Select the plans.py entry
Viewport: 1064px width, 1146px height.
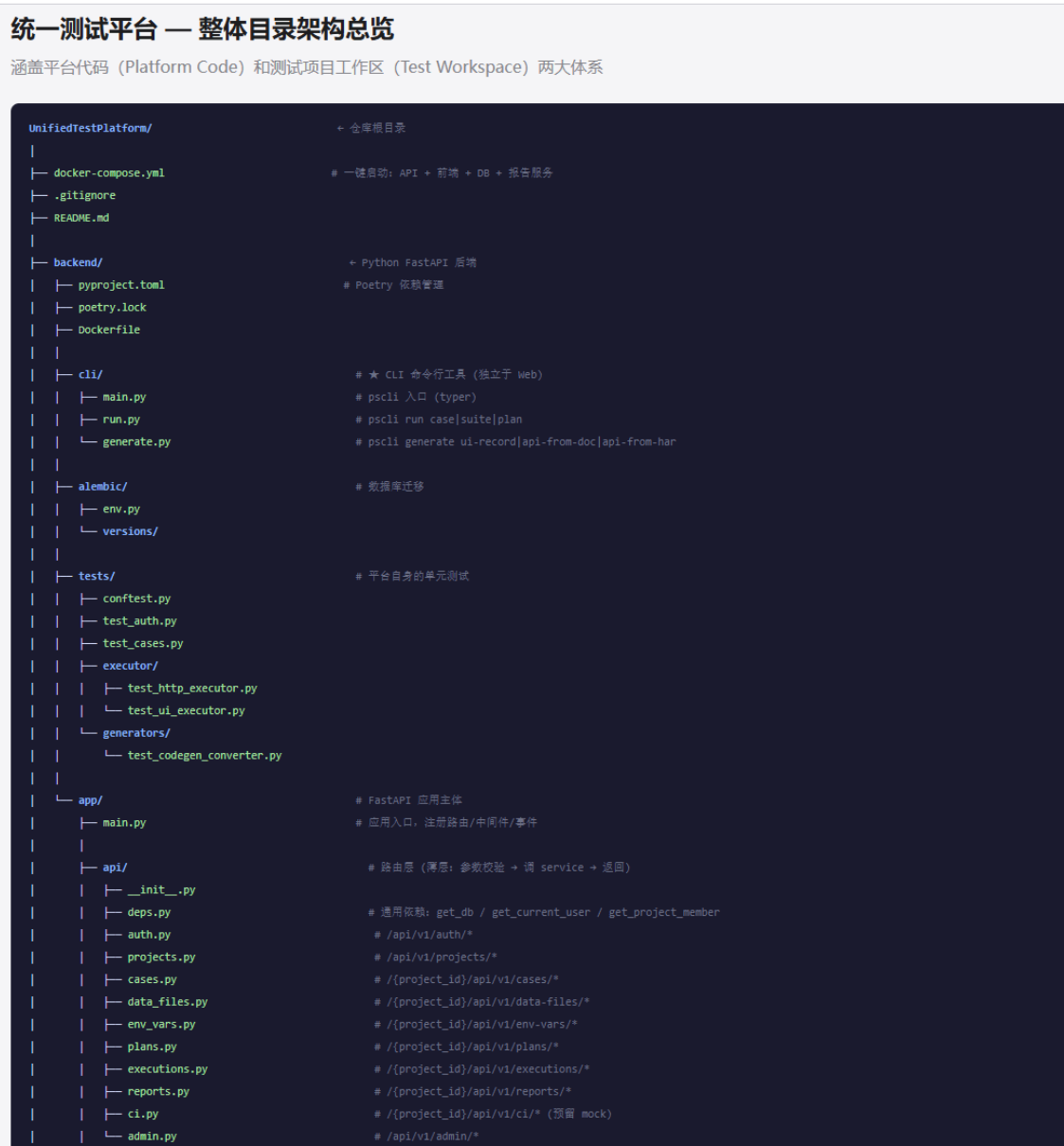[x=152, y=1048]
